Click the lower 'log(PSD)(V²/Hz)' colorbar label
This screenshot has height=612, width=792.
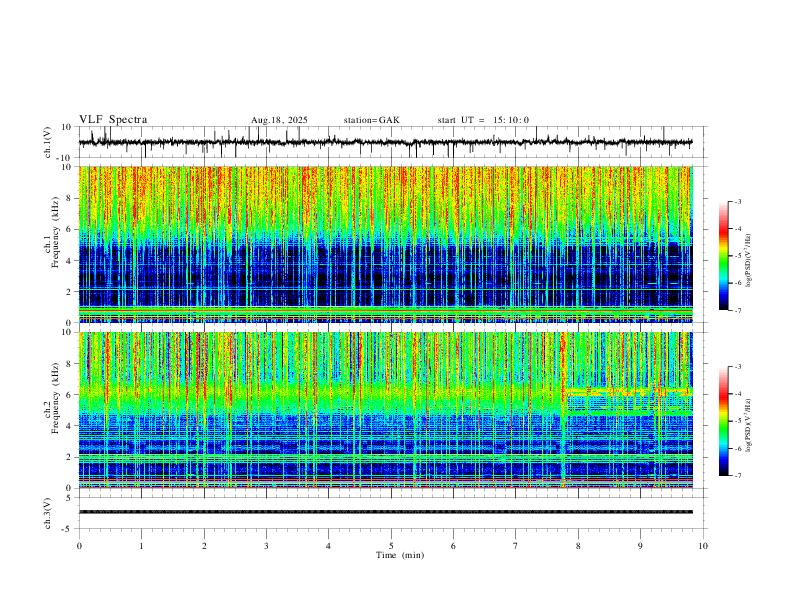[x=748, y=425]
